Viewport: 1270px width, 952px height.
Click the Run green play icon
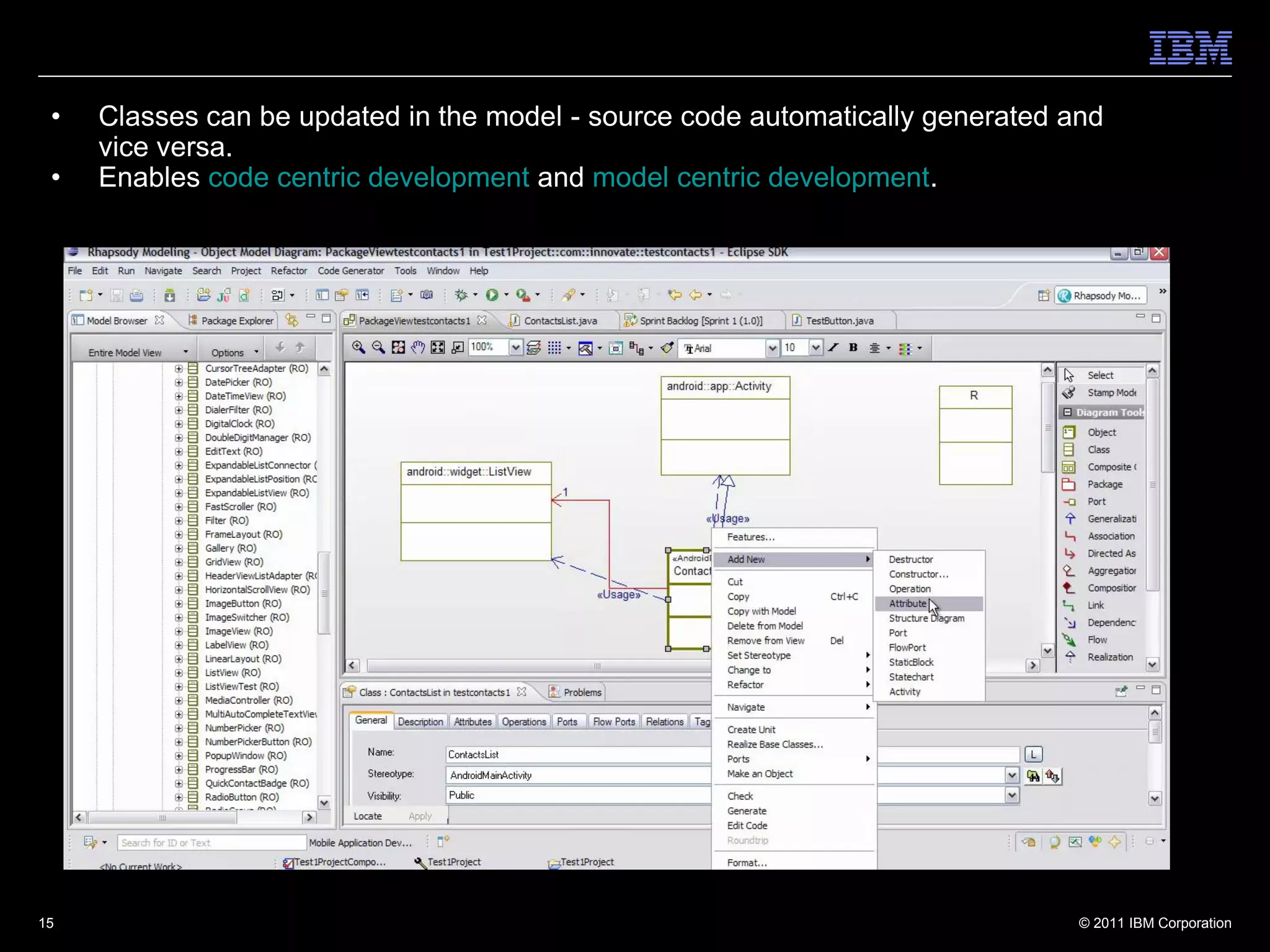coord(492,295)
